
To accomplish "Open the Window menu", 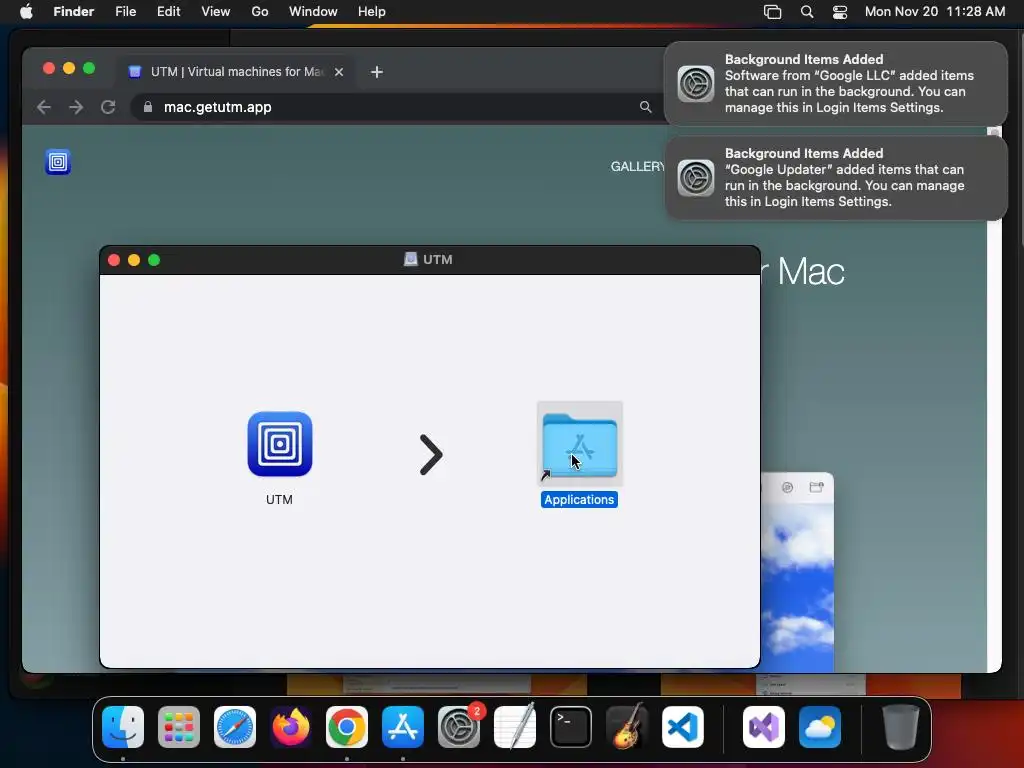I will pos(313,12).
